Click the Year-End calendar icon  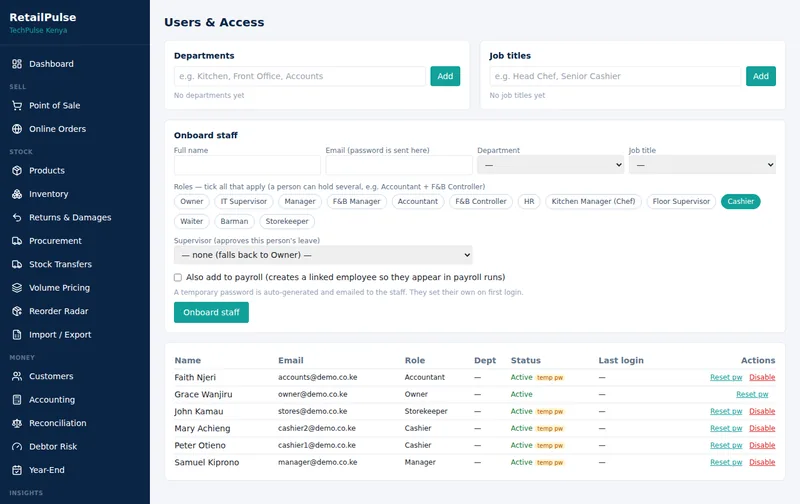click(17, 470)
